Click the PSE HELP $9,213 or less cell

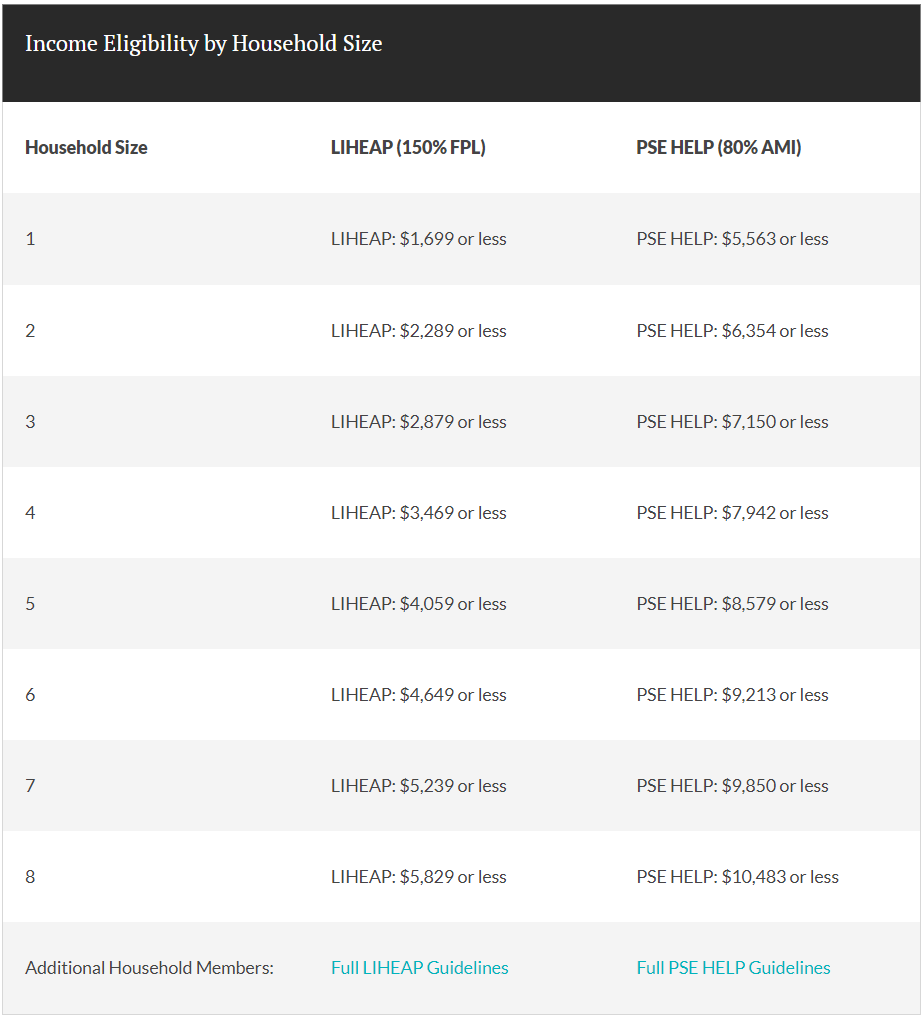coord(732,695)
